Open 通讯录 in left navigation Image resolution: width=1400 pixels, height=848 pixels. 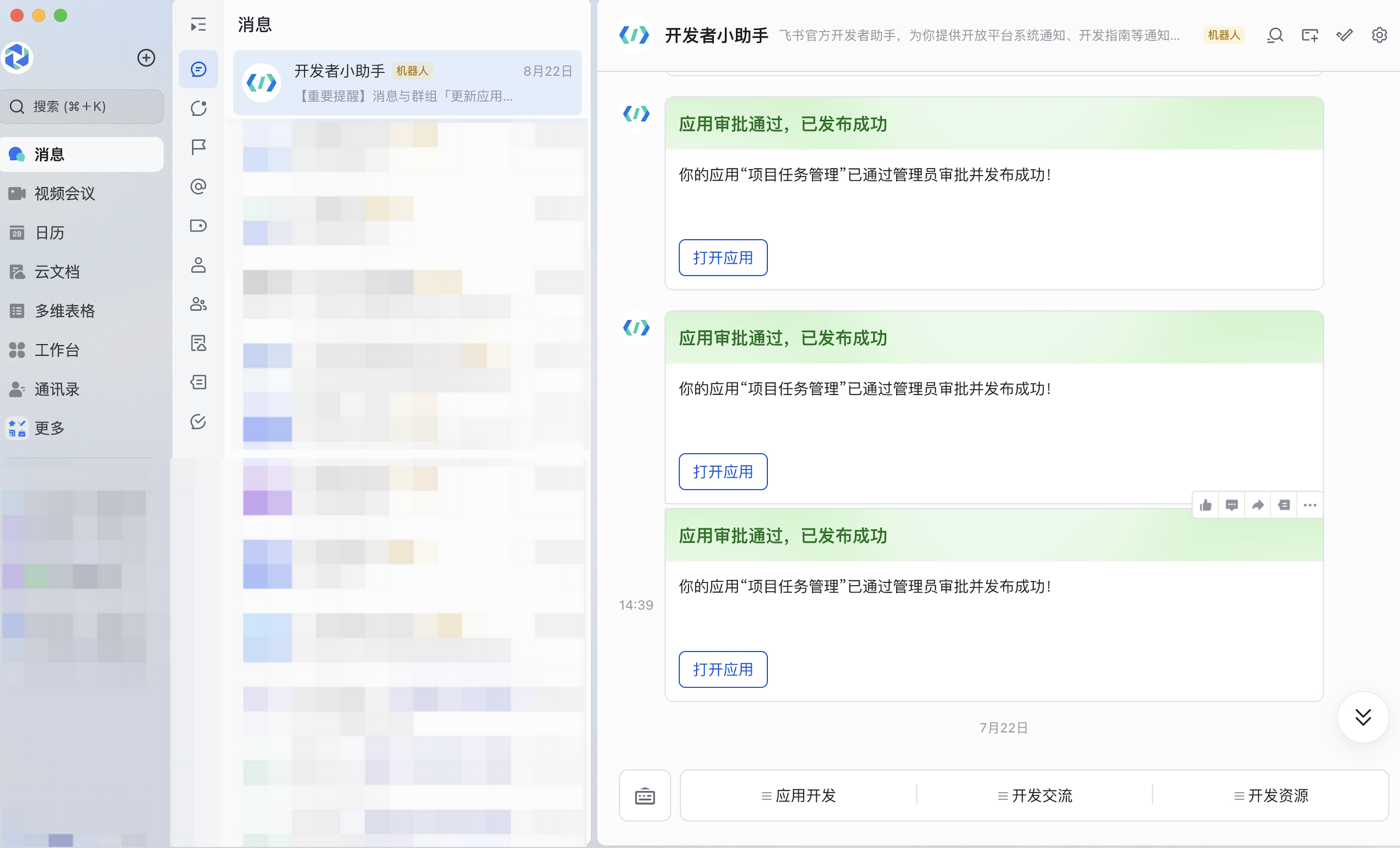point(82,389)
